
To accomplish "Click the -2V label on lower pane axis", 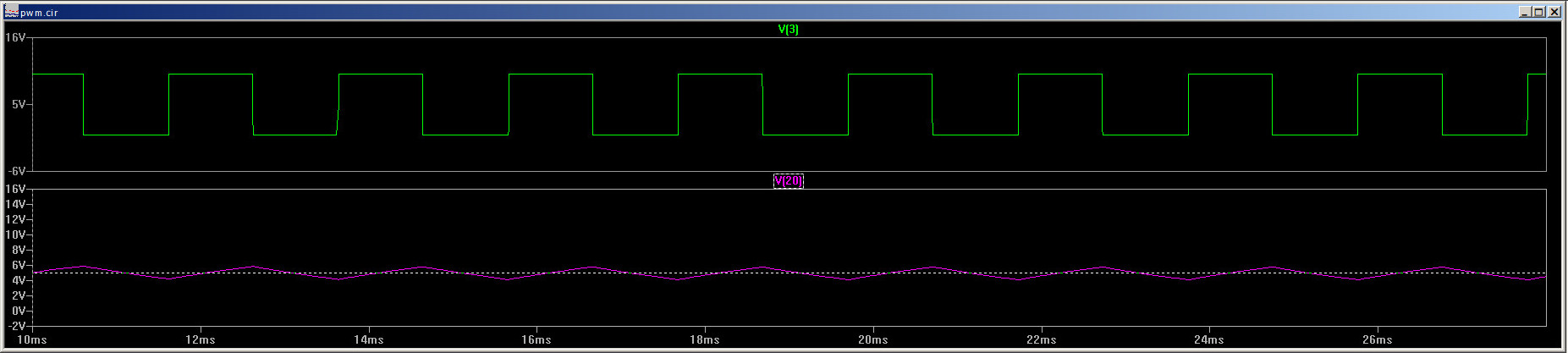I will tap(16, 326).
